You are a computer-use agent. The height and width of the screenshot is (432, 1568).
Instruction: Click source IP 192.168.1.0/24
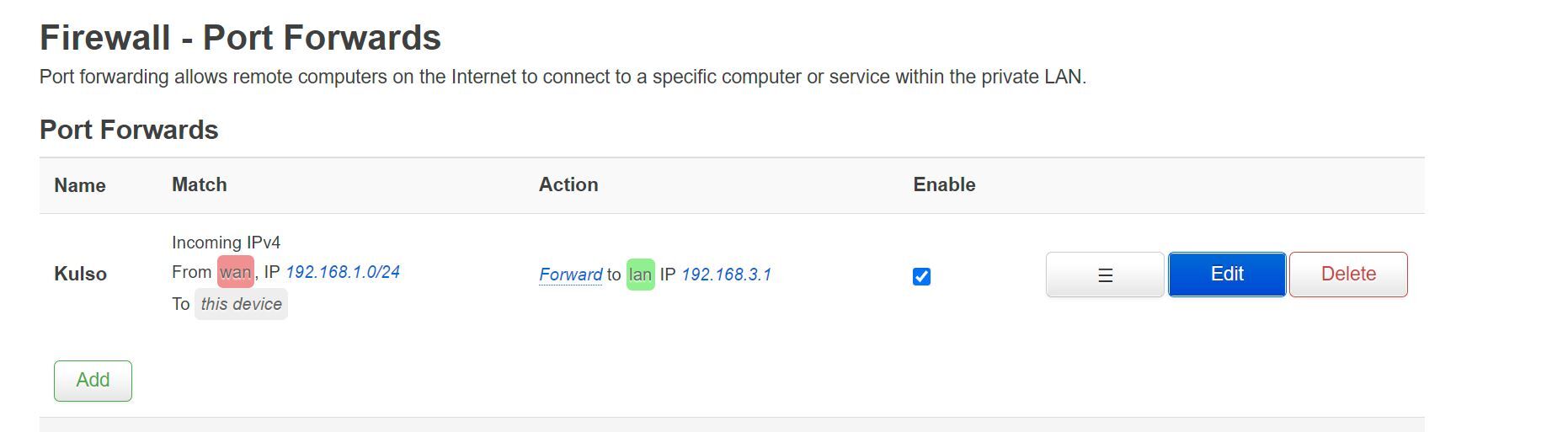[x=343, y=272]
